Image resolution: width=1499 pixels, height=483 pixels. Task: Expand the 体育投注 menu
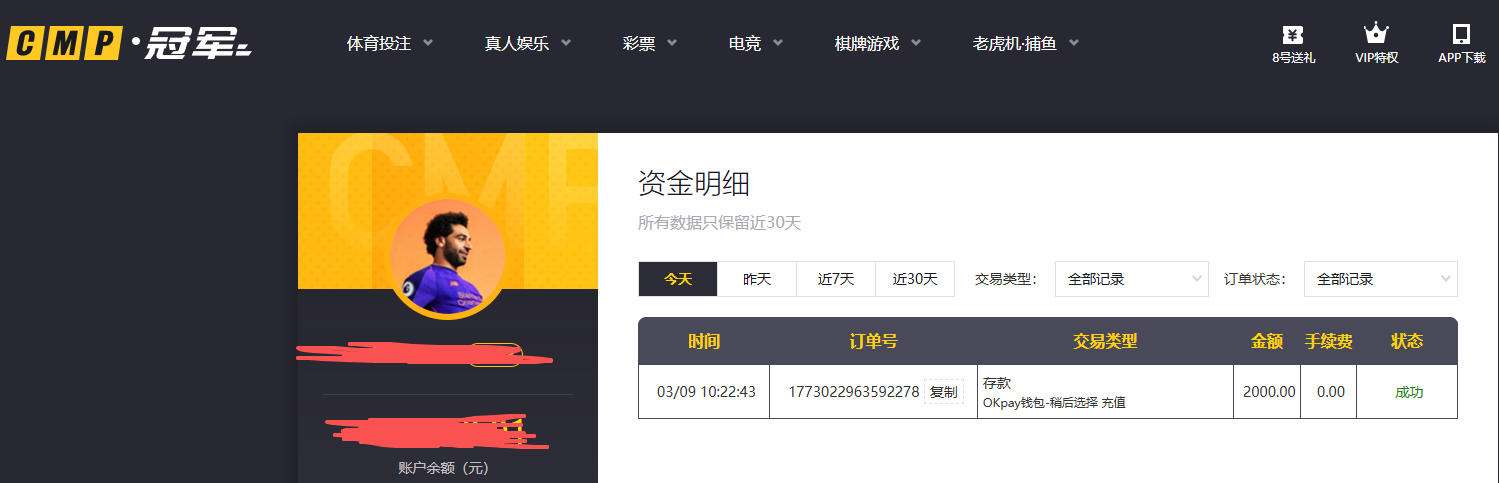389,44
